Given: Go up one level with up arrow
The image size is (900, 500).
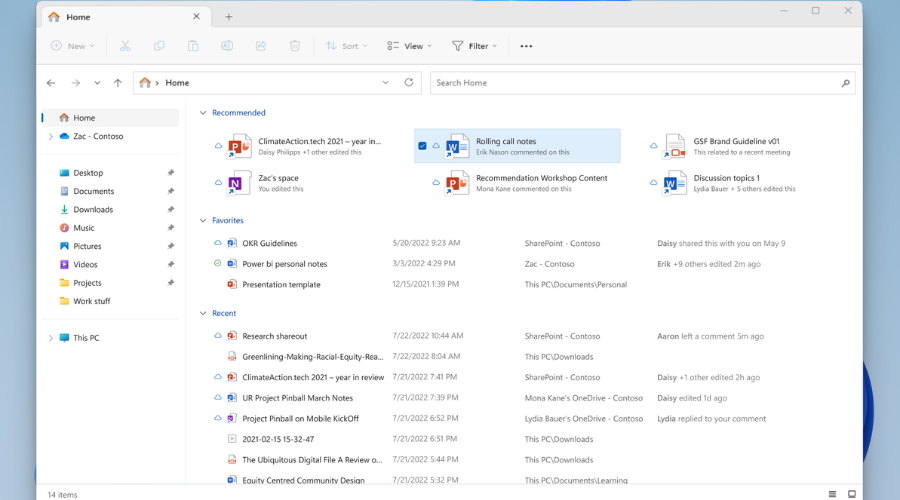Looking at the screenshot, I should (x=118, y=83).
